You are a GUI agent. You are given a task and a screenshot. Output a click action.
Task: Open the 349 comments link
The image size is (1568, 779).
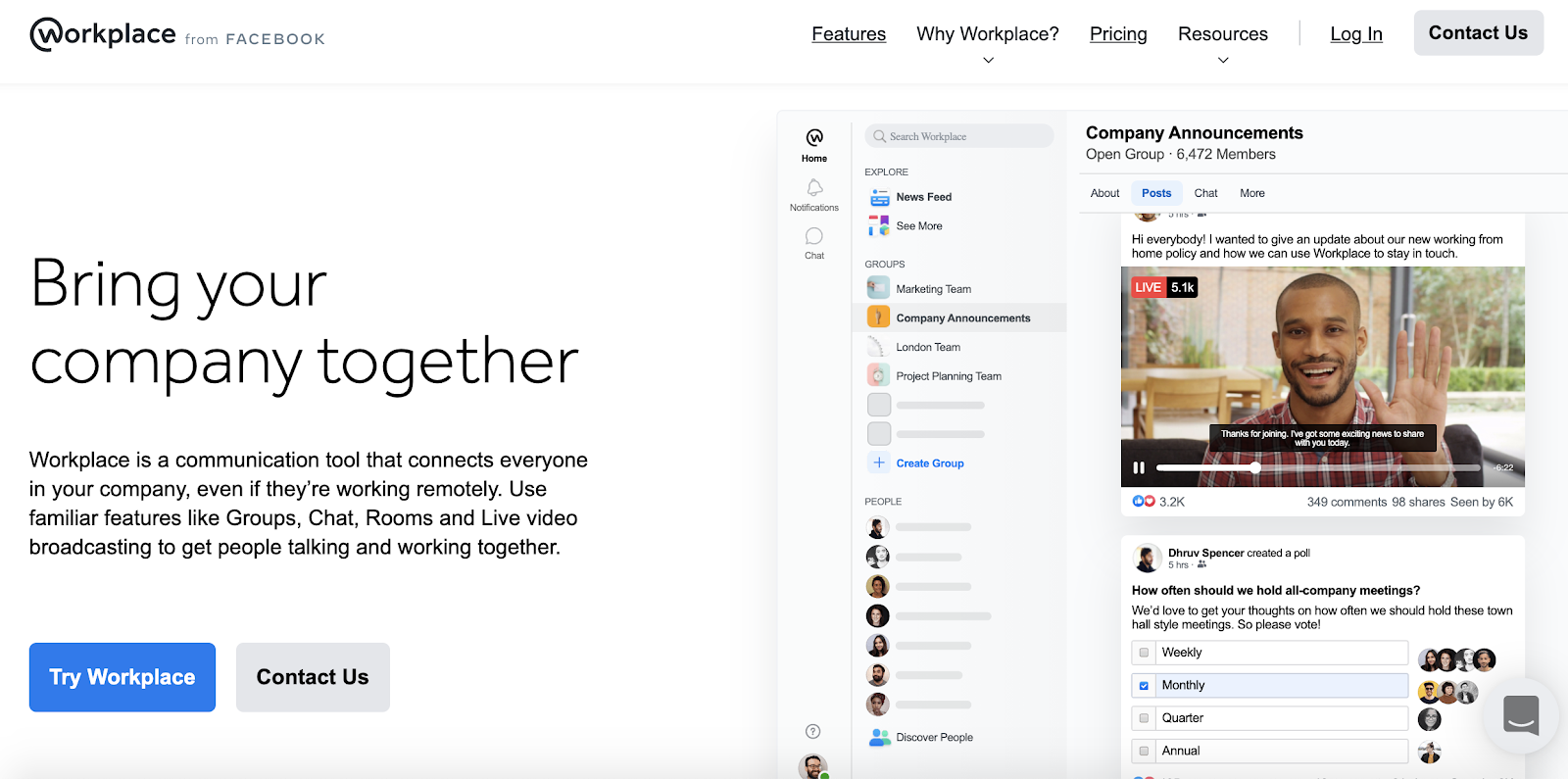[1347, 502]
